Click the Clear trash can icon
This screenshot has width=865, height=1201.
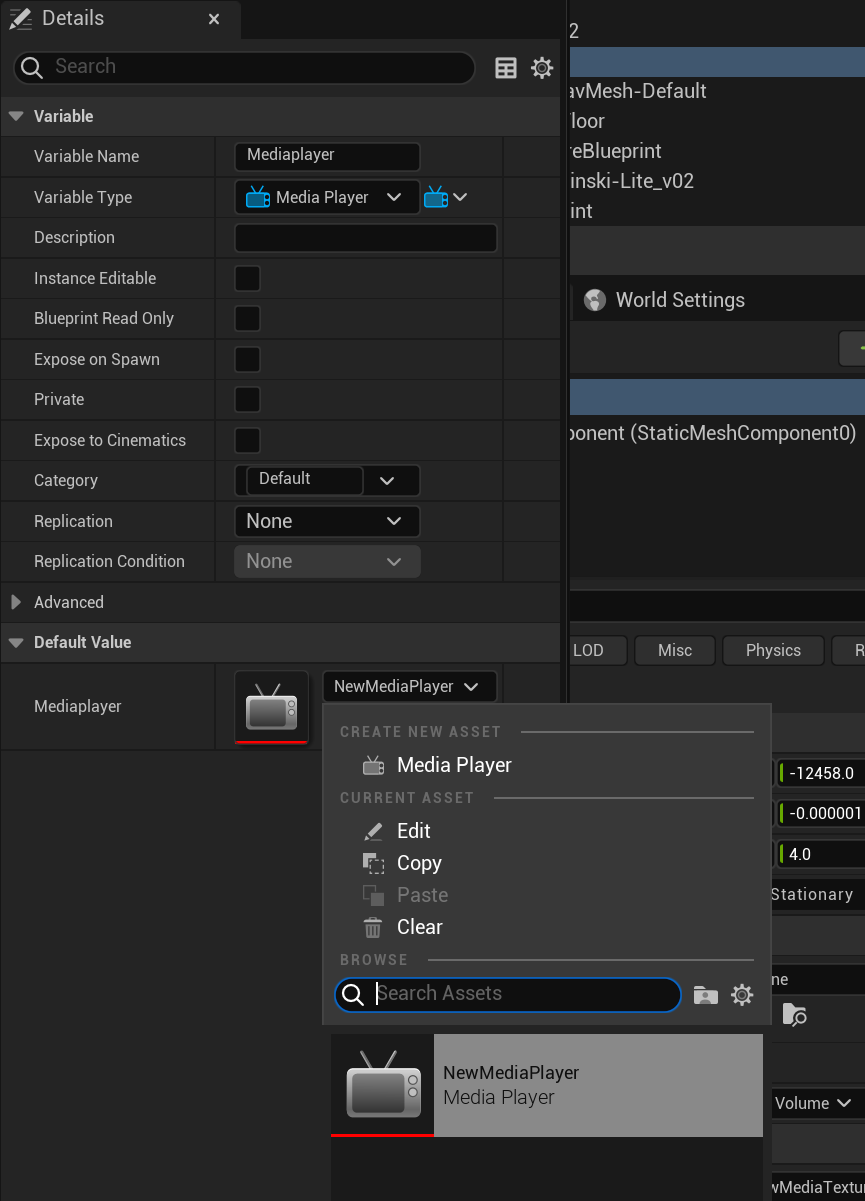373,927
